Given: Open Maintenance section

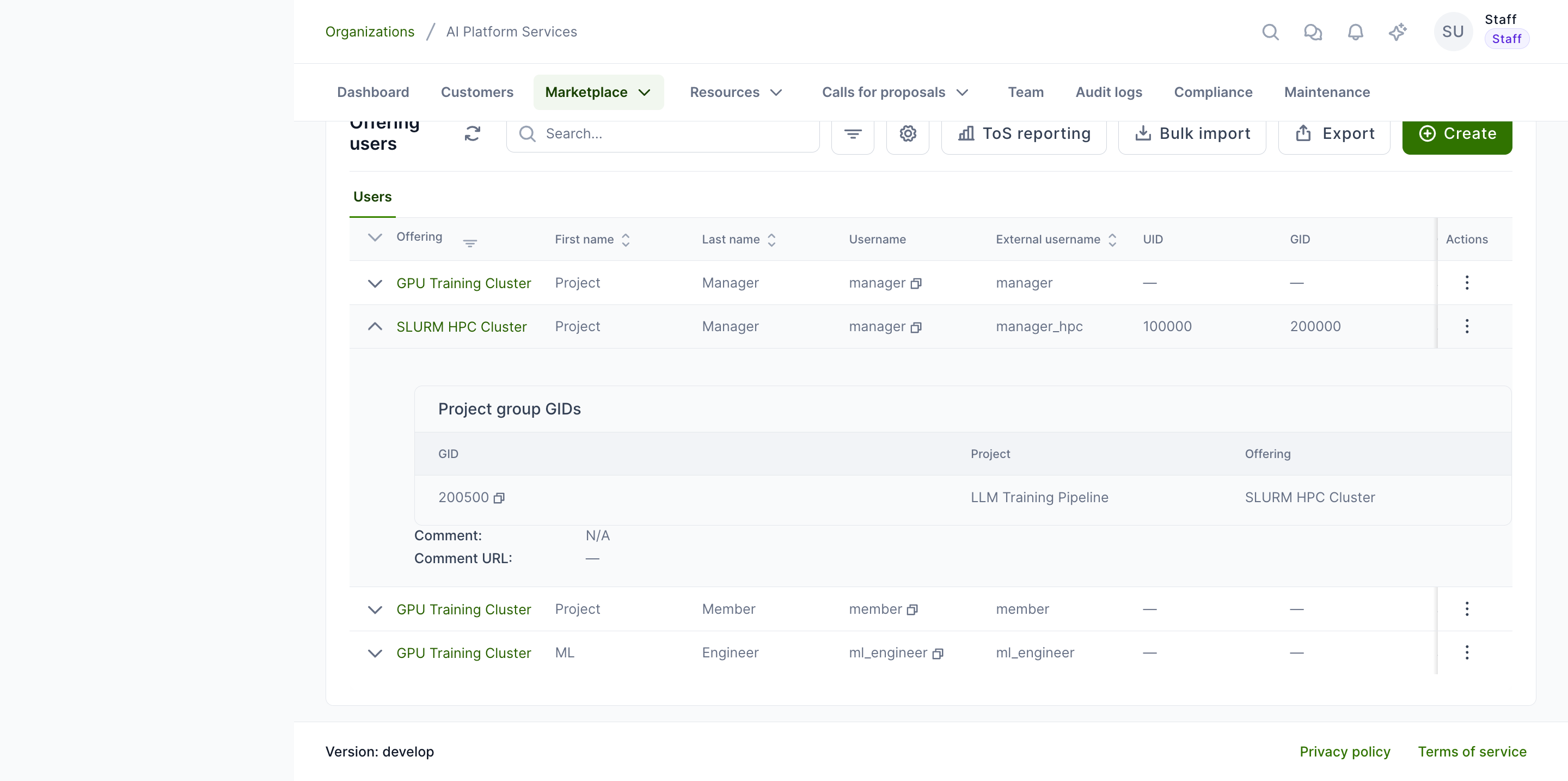Looking at the screenshot, I should point(1326,92).
